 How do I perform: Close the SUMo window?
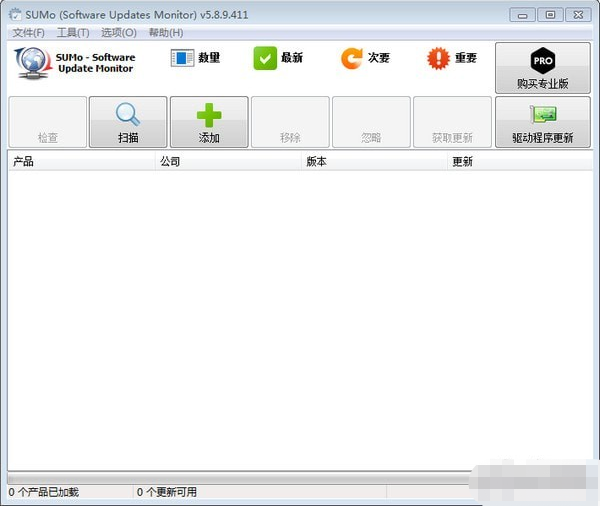(x=578, y=15)
